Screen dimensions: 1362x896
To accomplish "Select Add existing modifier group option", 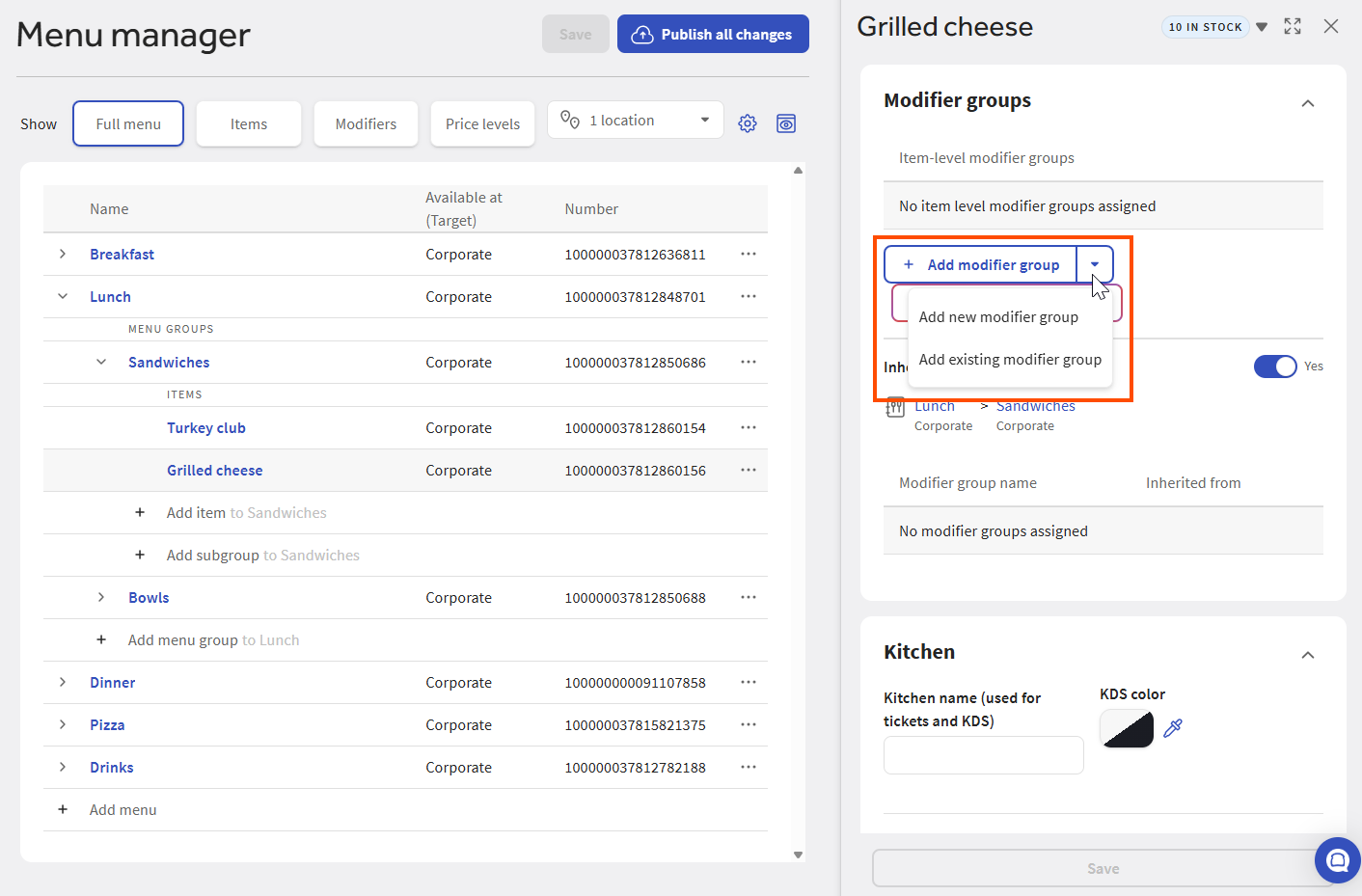I will (x=1010, y=360).
